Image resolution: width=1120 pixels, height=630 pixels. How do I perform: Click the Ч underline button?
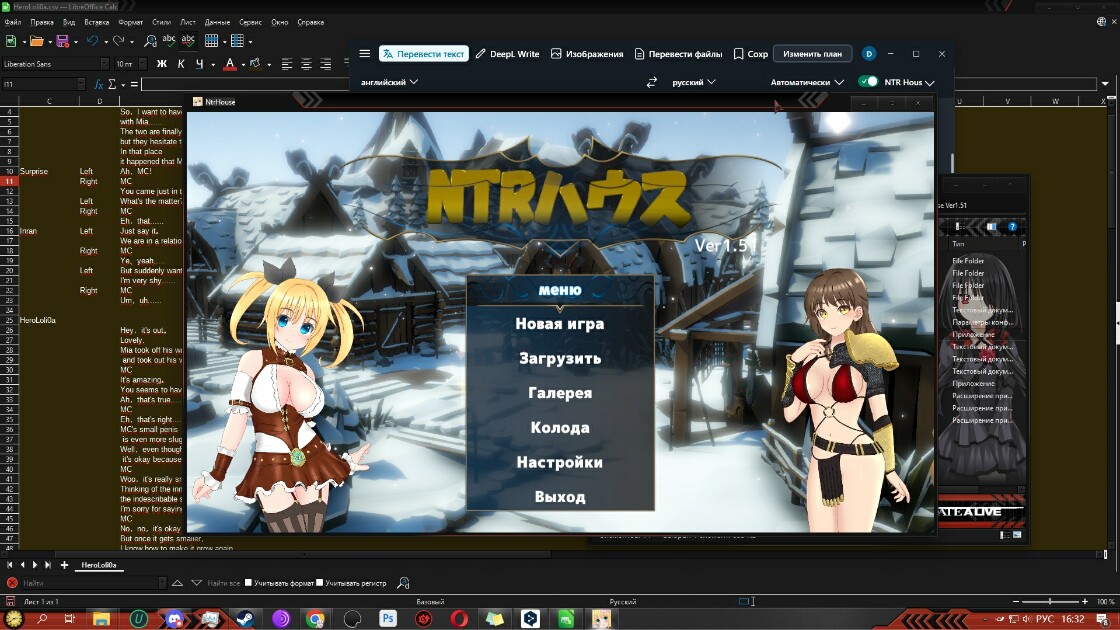click(199, 64)
